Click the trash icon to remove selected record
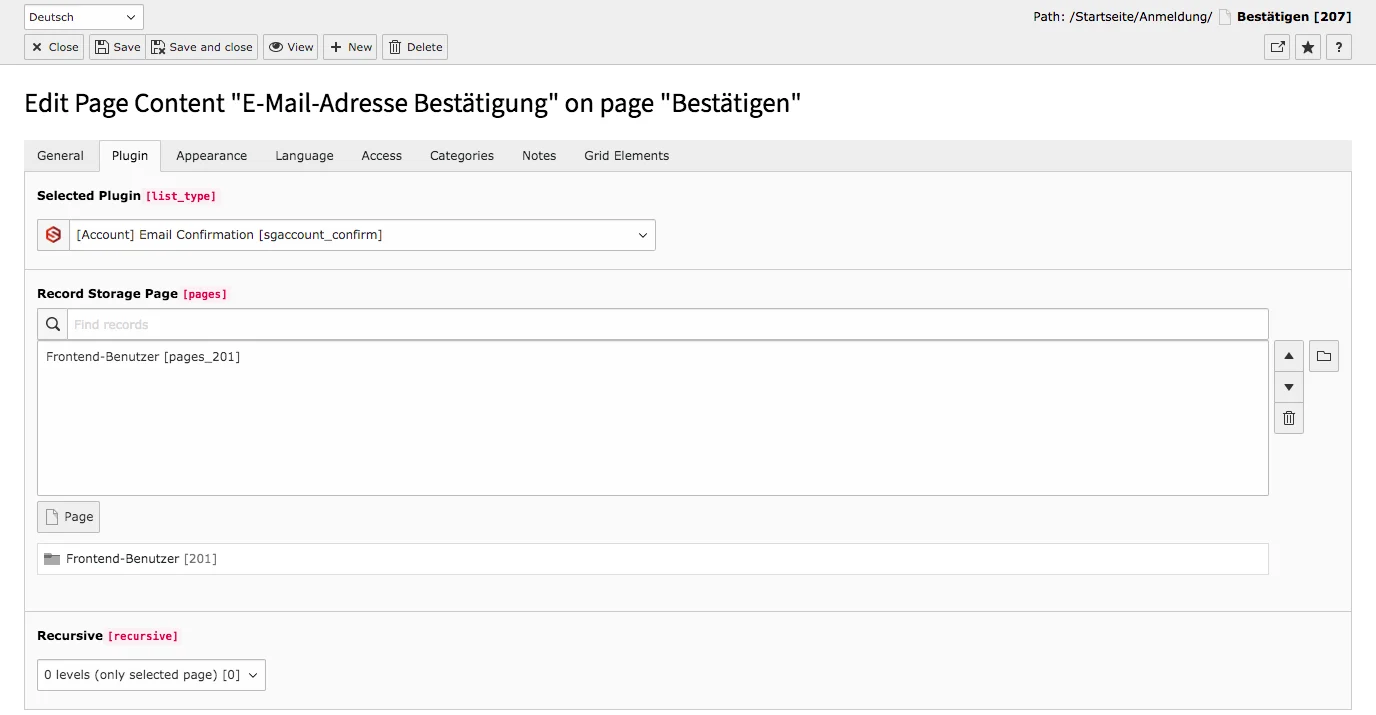This screenshot has height=715, width=1376. point(1288,418)
